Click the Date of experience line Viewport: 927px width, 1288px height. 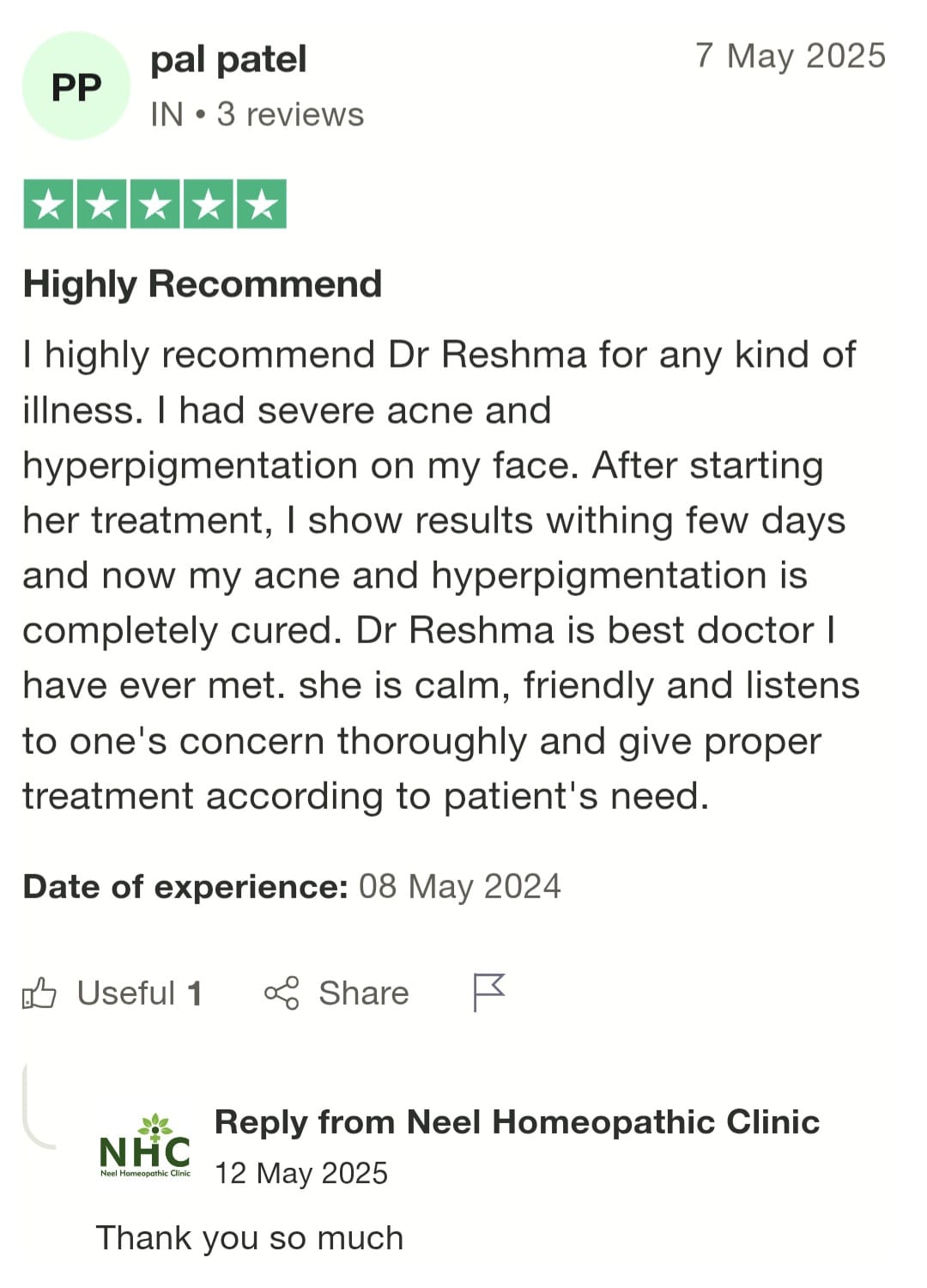point(292,886)
